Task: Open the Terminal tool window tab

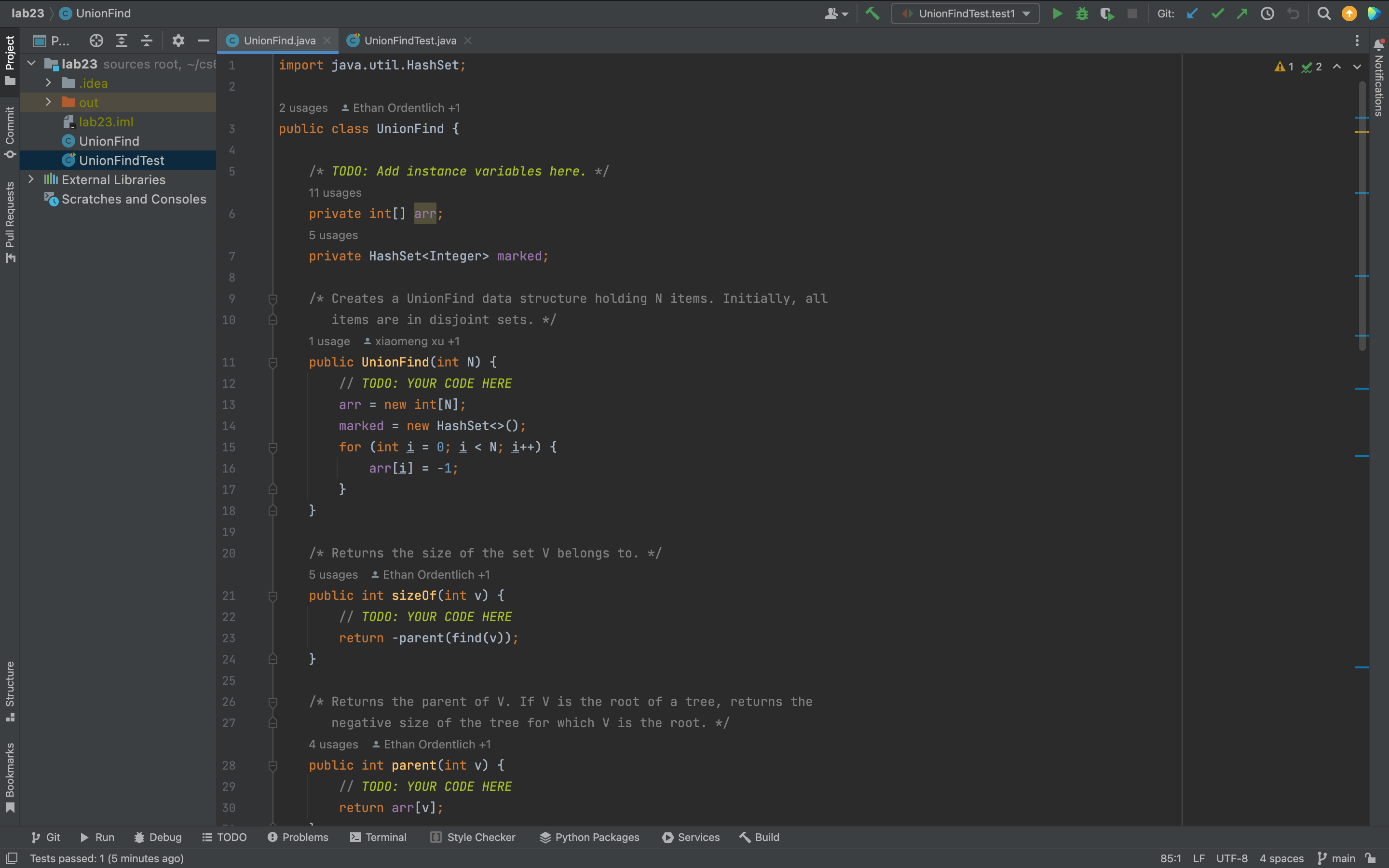Action: pos(378,837)
